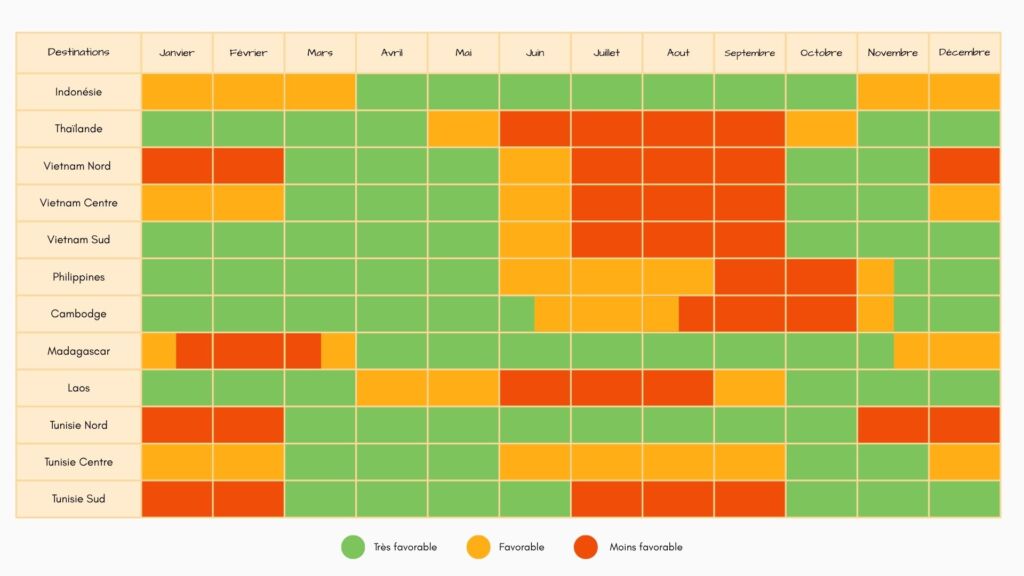Click Tunisie Nord's red Décembre cell
Image resolution: width=1024 pixels, height=576 pixels.
pos(964,425)
